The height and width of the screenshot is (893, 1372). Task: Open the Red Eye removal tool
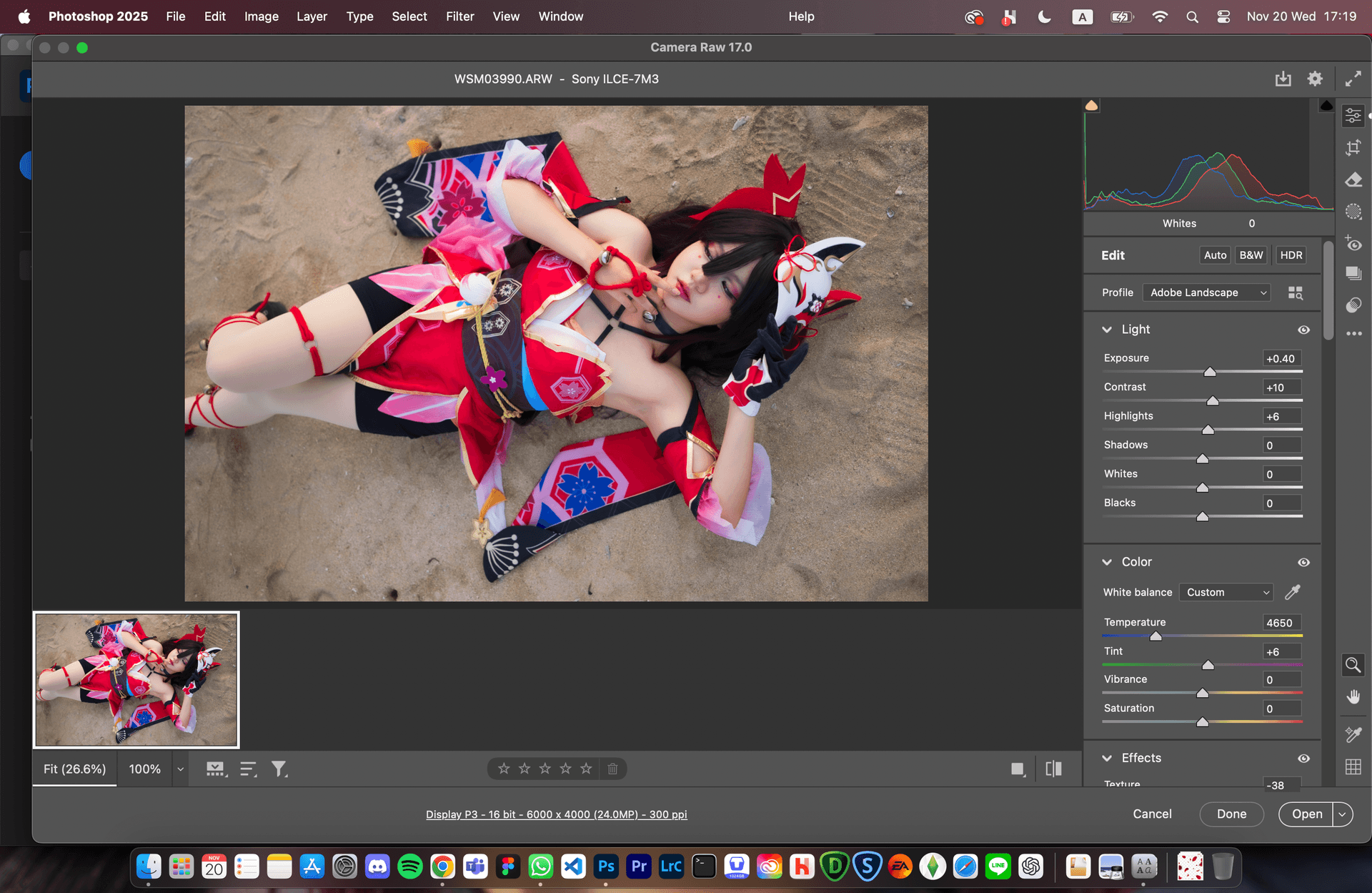coord(1353,243)
